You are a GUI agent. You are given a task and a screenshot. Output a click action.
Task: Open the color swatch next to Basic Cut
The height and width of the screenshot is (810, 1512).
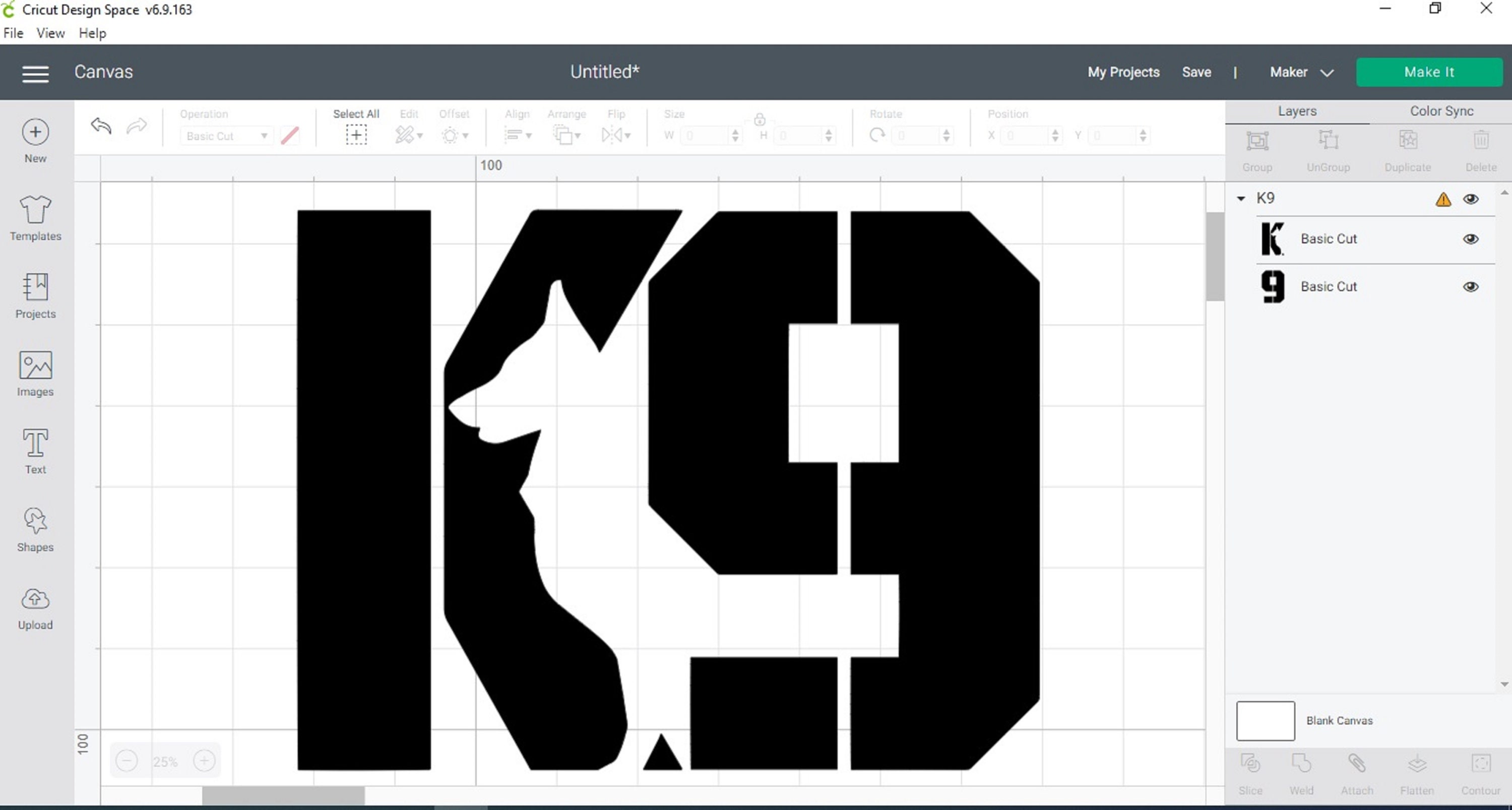pos(289,135)
